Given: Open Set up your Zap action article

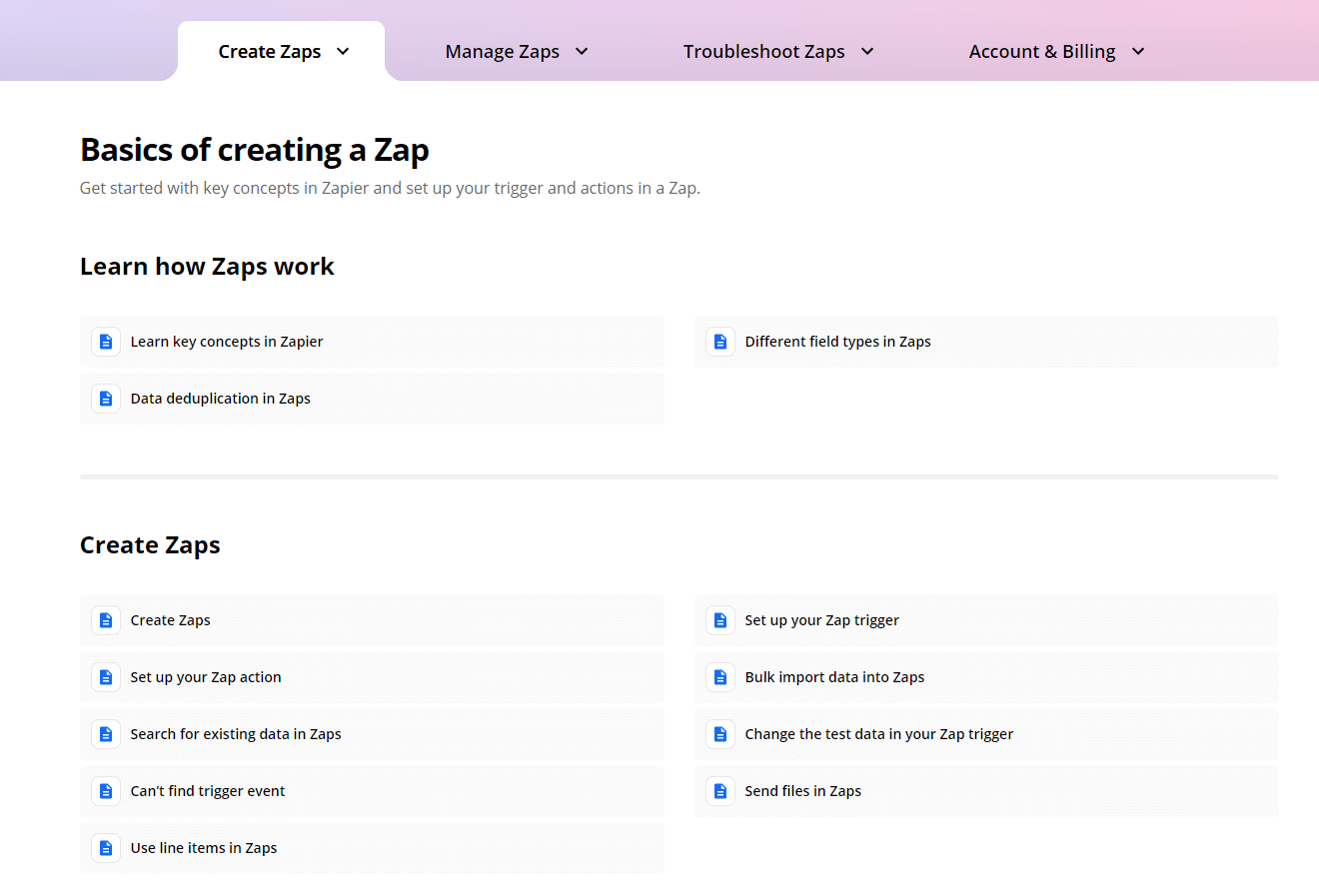Looking at the screenshot, I should click(372, 677).
